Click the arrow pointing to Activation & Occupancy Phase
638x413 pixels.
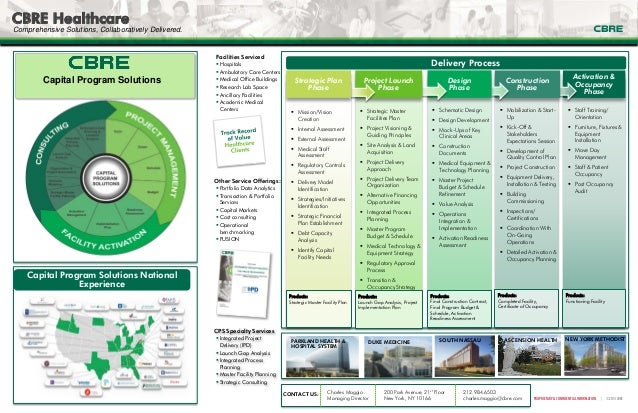[x=568, y=90]
